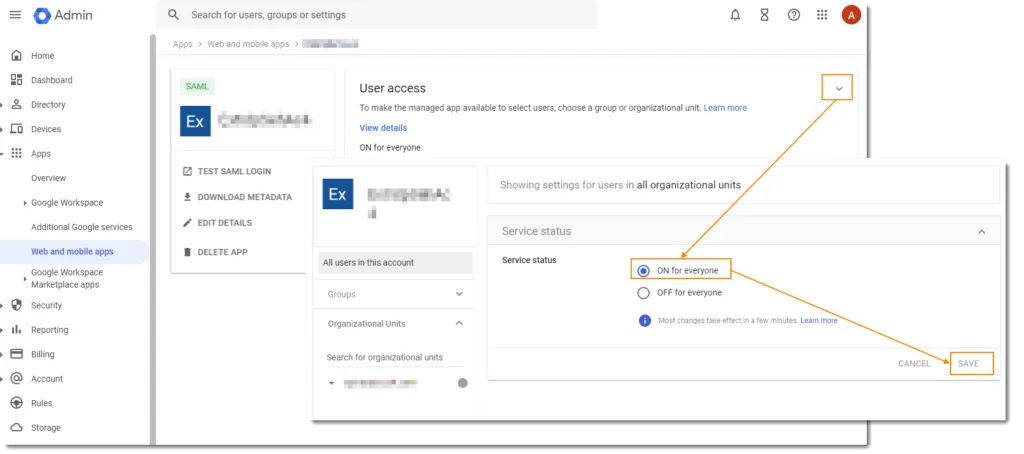Click the Rules steering wheel icon
Image resolution: width=1024 pixels, height=454 pixels.
tap(17, 403)
